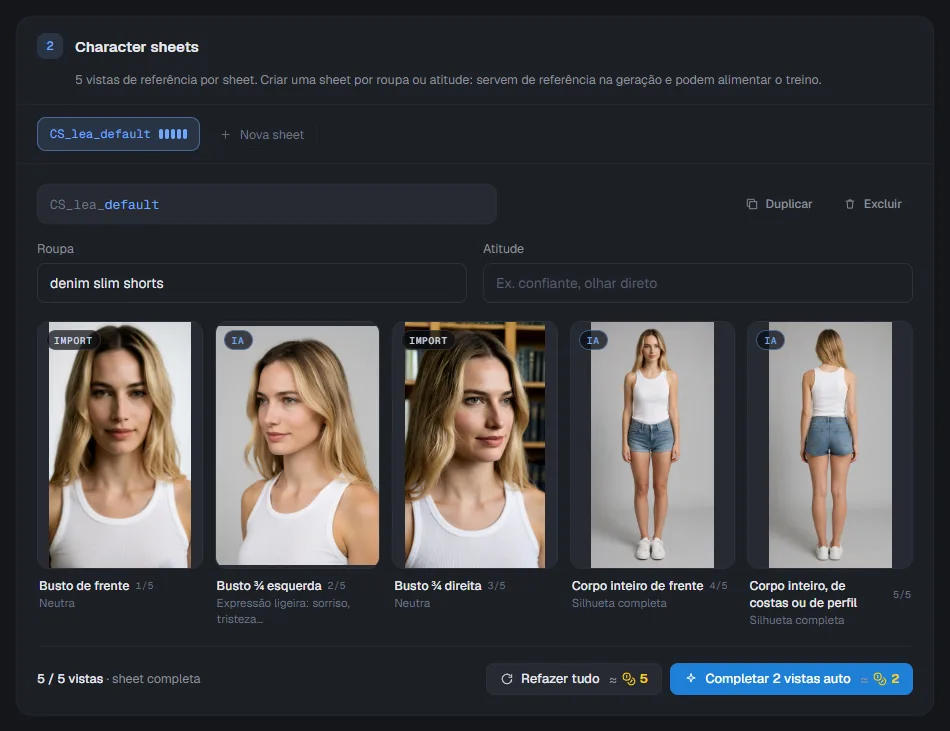
Task: Click the five-bar progress indicator in tab
Action: tap(173, 134)
